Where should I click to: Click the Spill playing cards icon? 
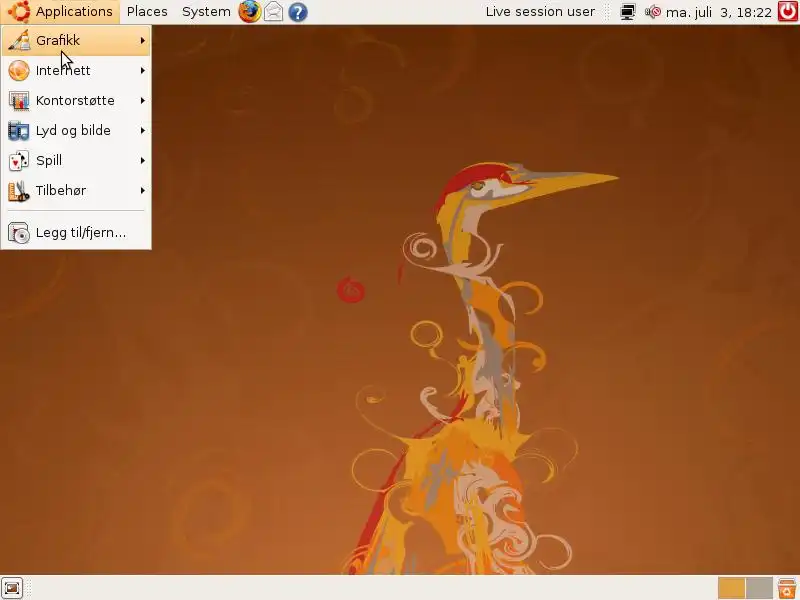tap(18, 161)
